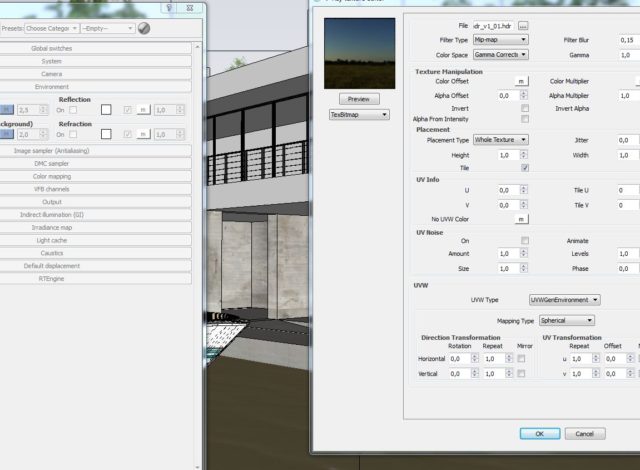The image size is (640, 470).
Task: Click the Color Offset 'm' map button
Action: 521,81
